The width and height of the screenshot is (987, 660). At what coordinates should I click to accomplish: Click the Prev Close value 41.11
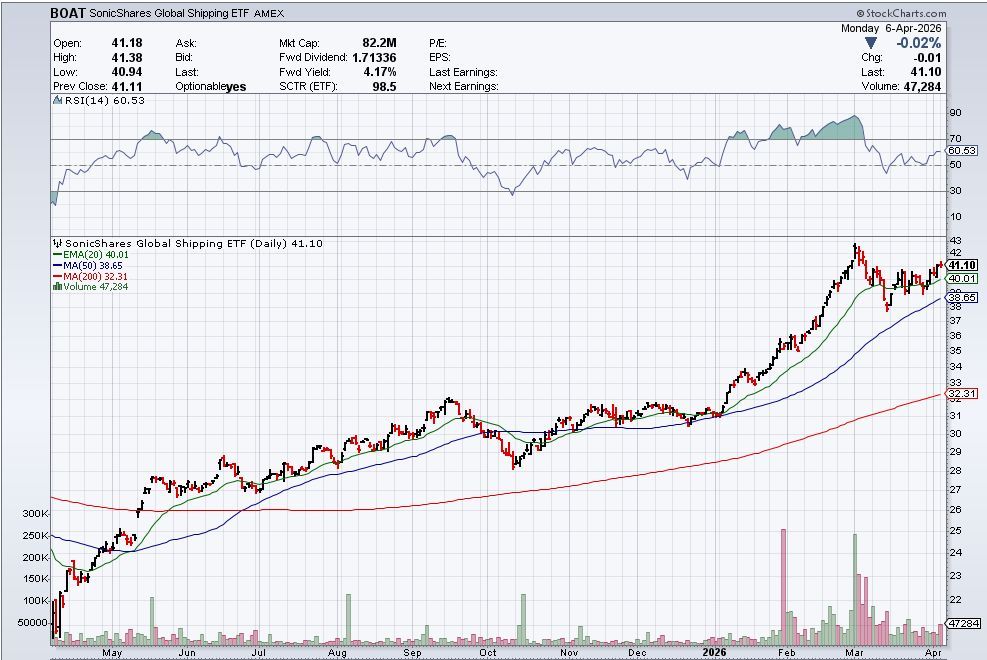tap(127, 87)
